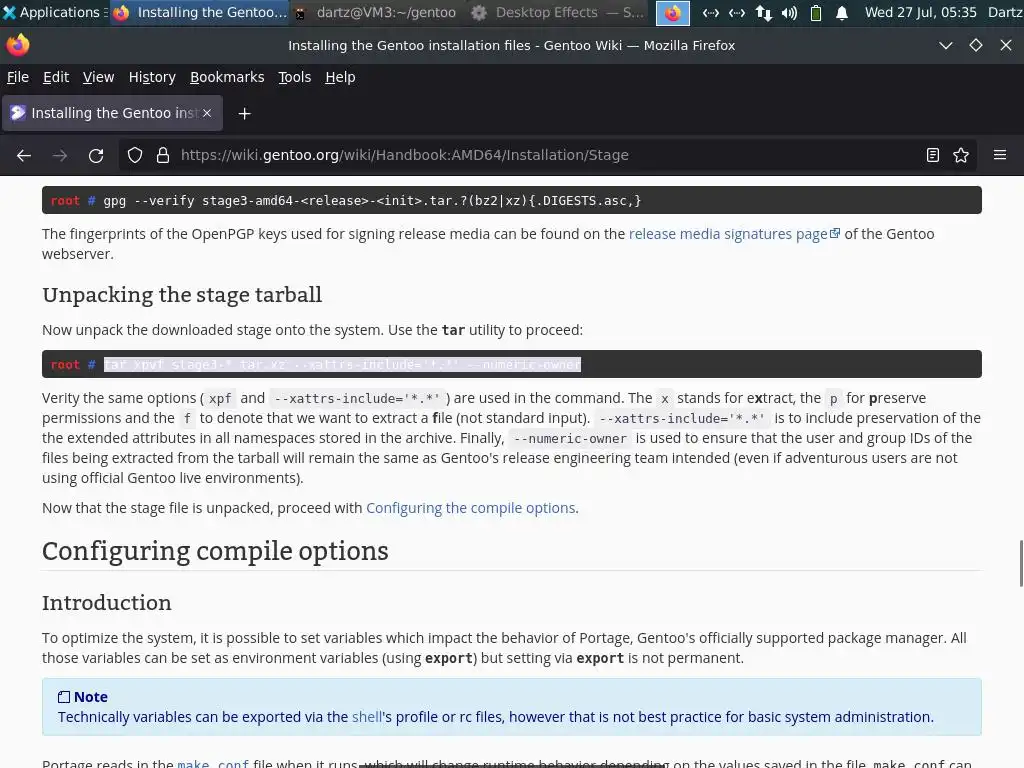Open the History menu
The height and width of the screenshot is (768, 1024).
pyautogui.click(x=152, y=77)
